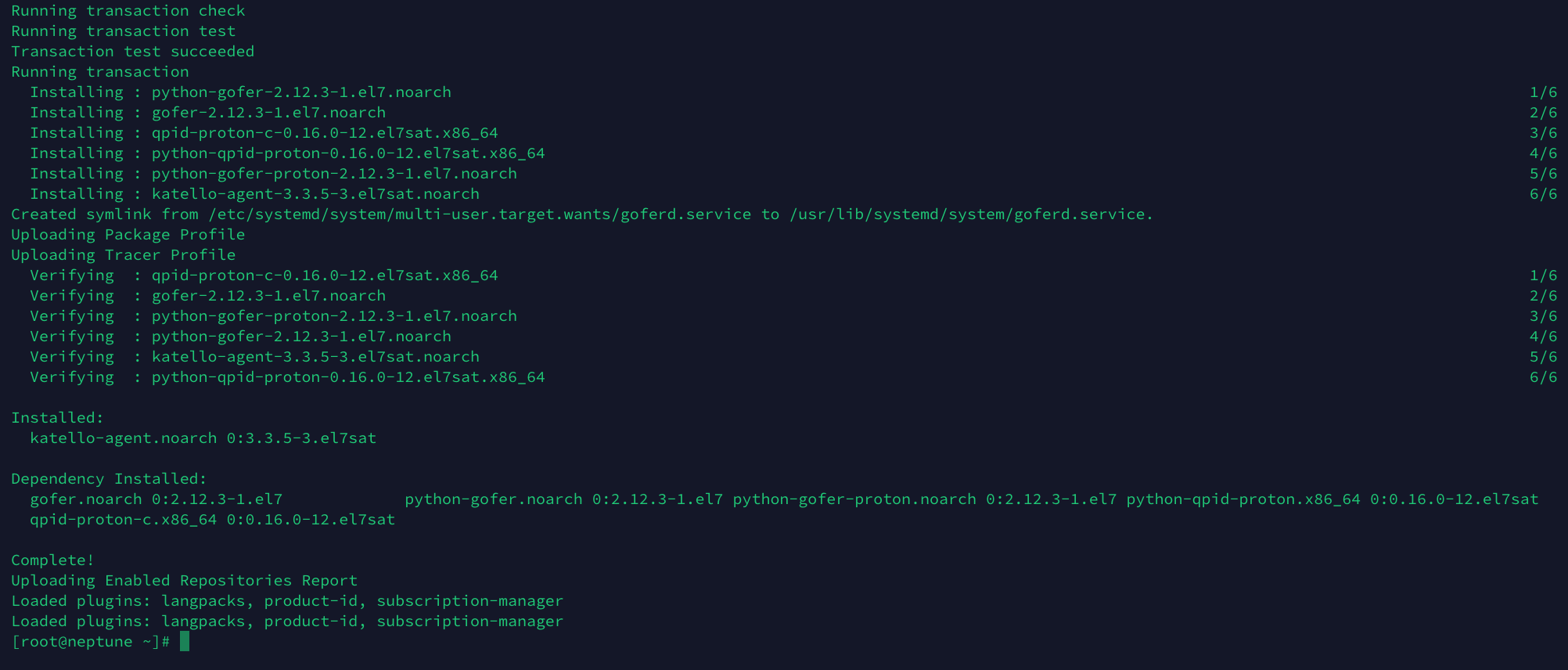Click the 'Dependency Installed:' heading
The image size is (1568, 670).
109,479
